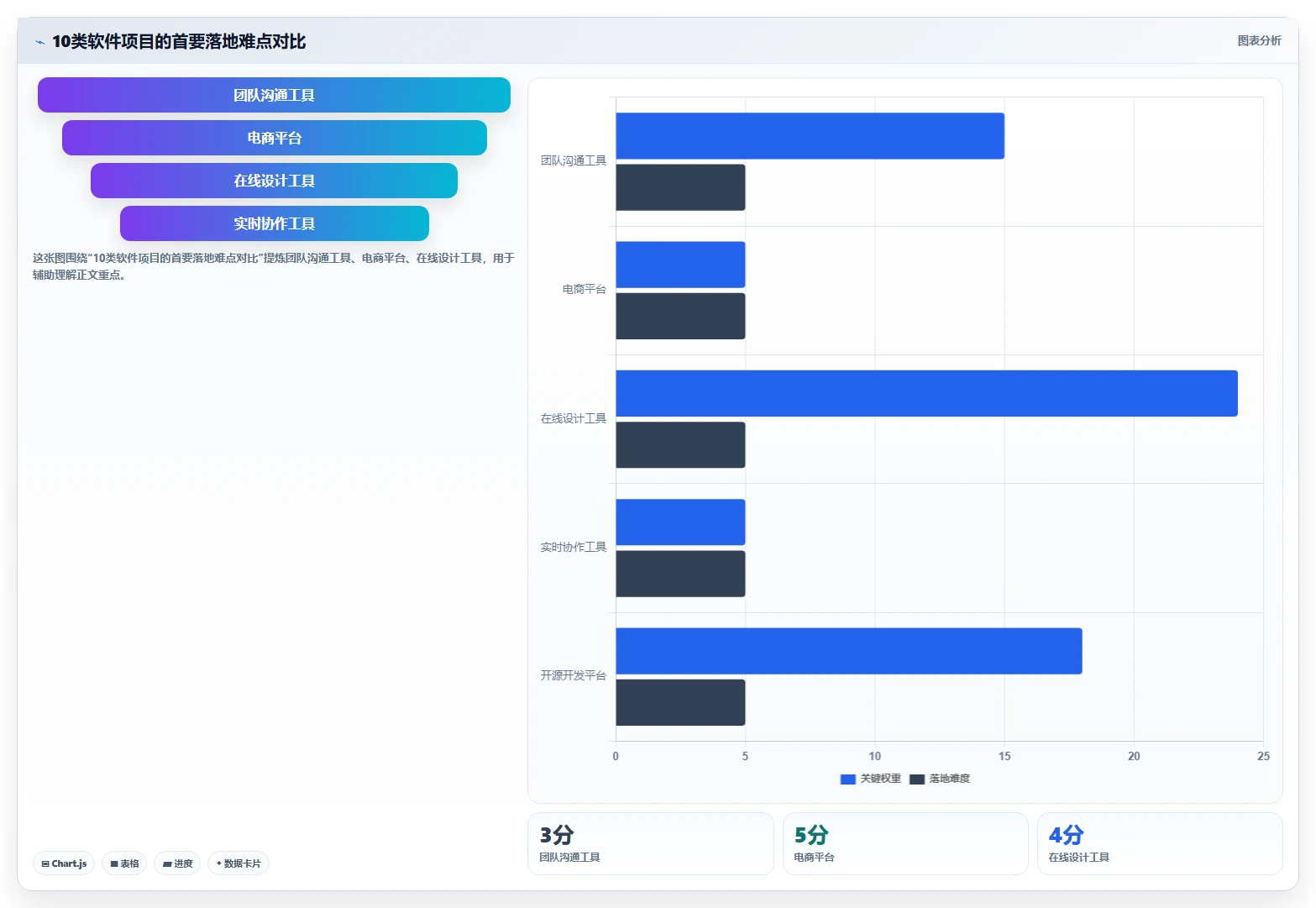The height and width of the screenshot is (908, 1316).
Task: Click the dark 落地难度 bar for 团队沟通工具
Action: coord(680,187)
